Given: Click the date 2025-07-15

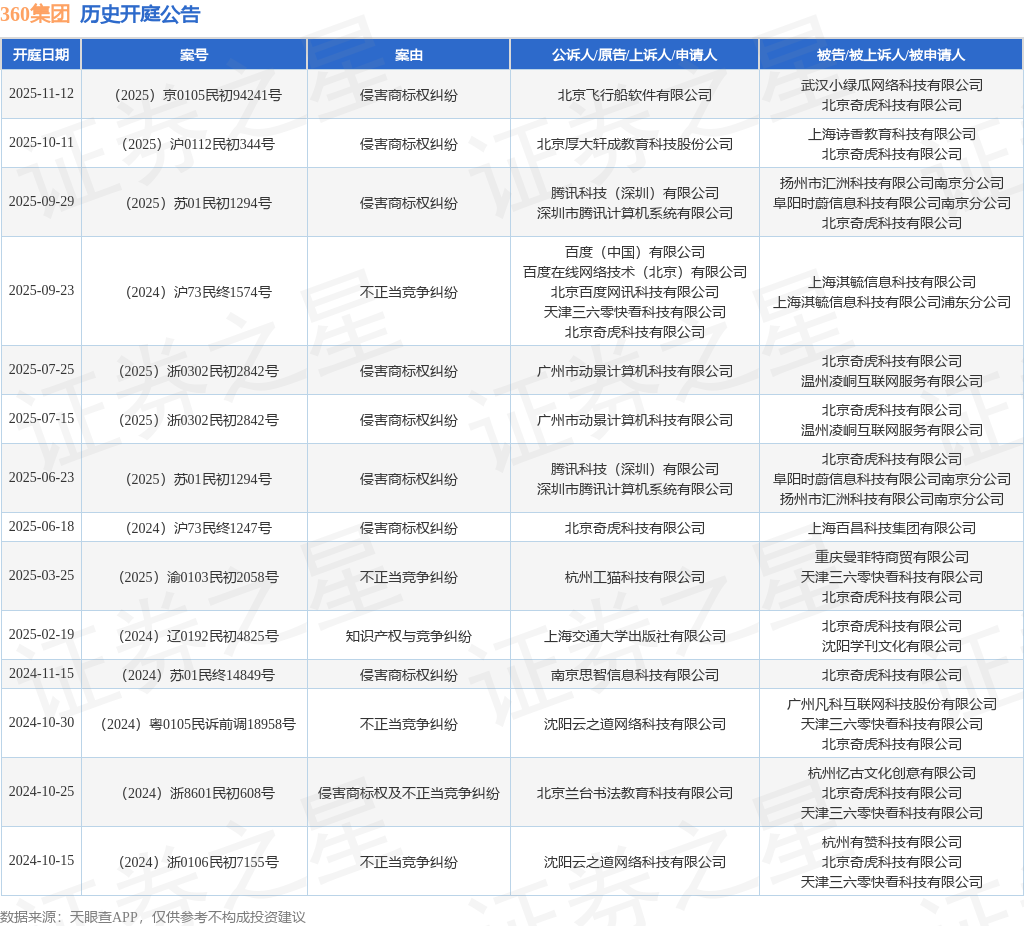Looking at the screenshot, I should tap(41, 418).
